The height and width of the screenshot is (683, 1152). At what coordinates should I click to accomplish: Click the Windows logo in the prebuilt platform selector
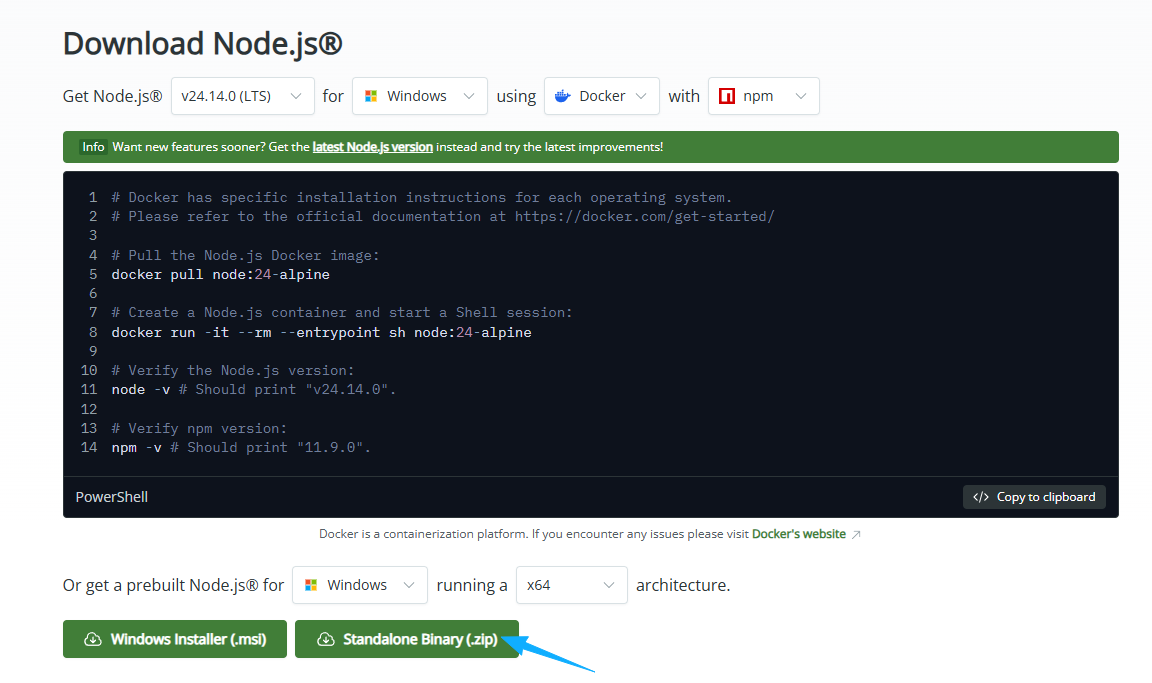pos(311,585)
